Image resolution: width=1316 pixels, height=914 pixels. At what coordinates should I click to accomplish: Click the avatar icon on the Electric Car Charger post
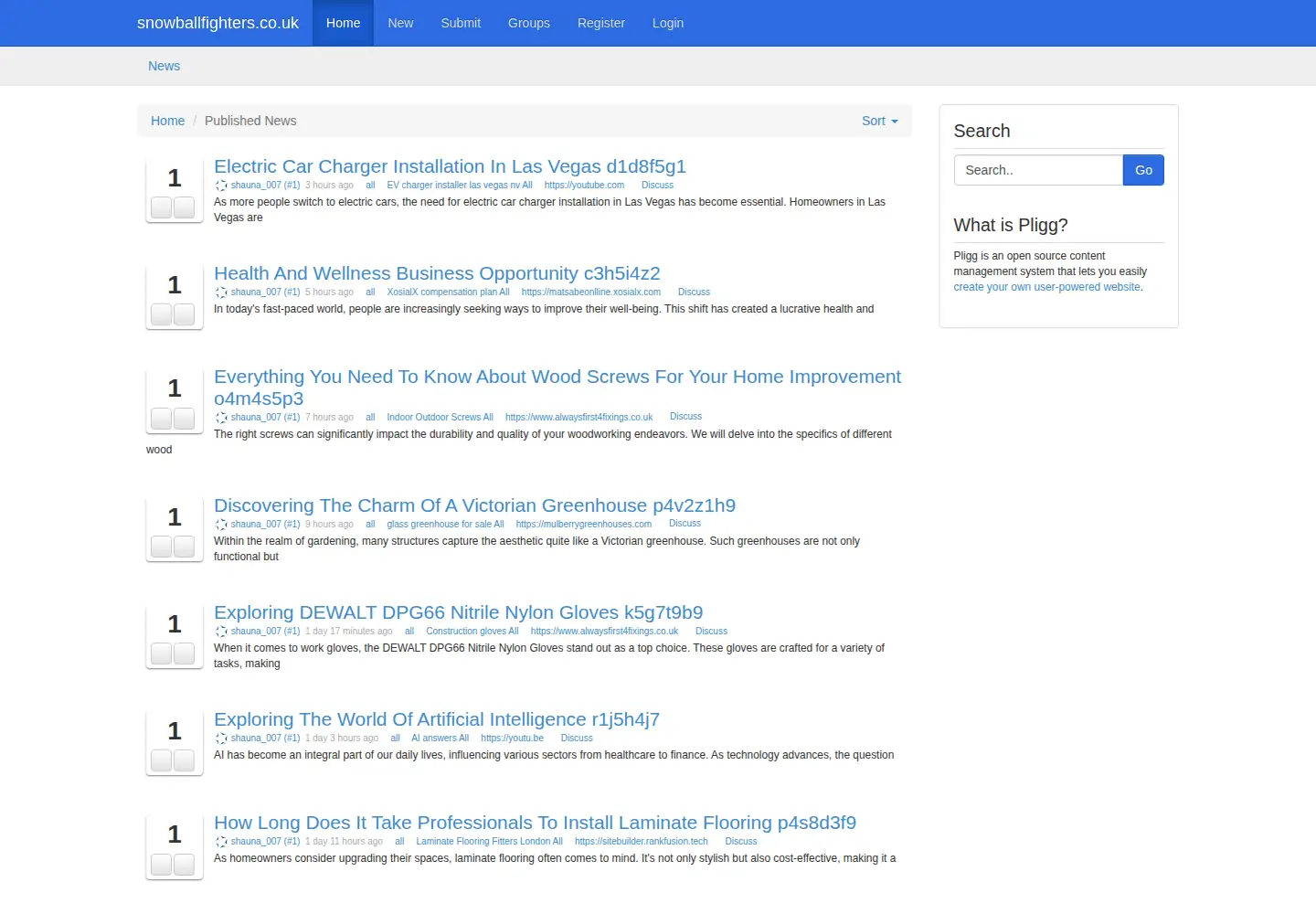pos(221,186)
